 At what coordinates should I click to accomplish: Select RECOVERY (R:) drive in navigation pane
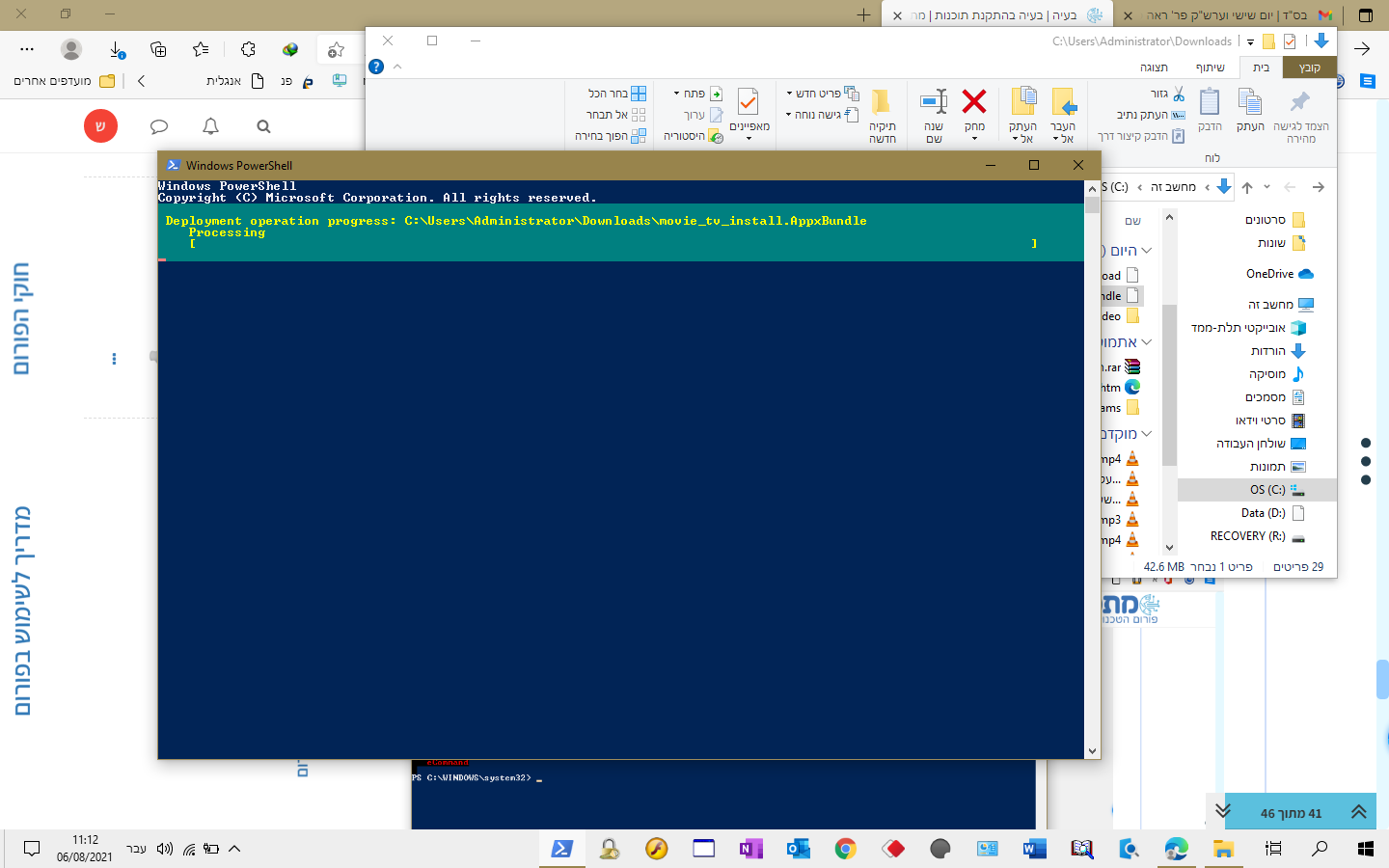[1258, 536]
